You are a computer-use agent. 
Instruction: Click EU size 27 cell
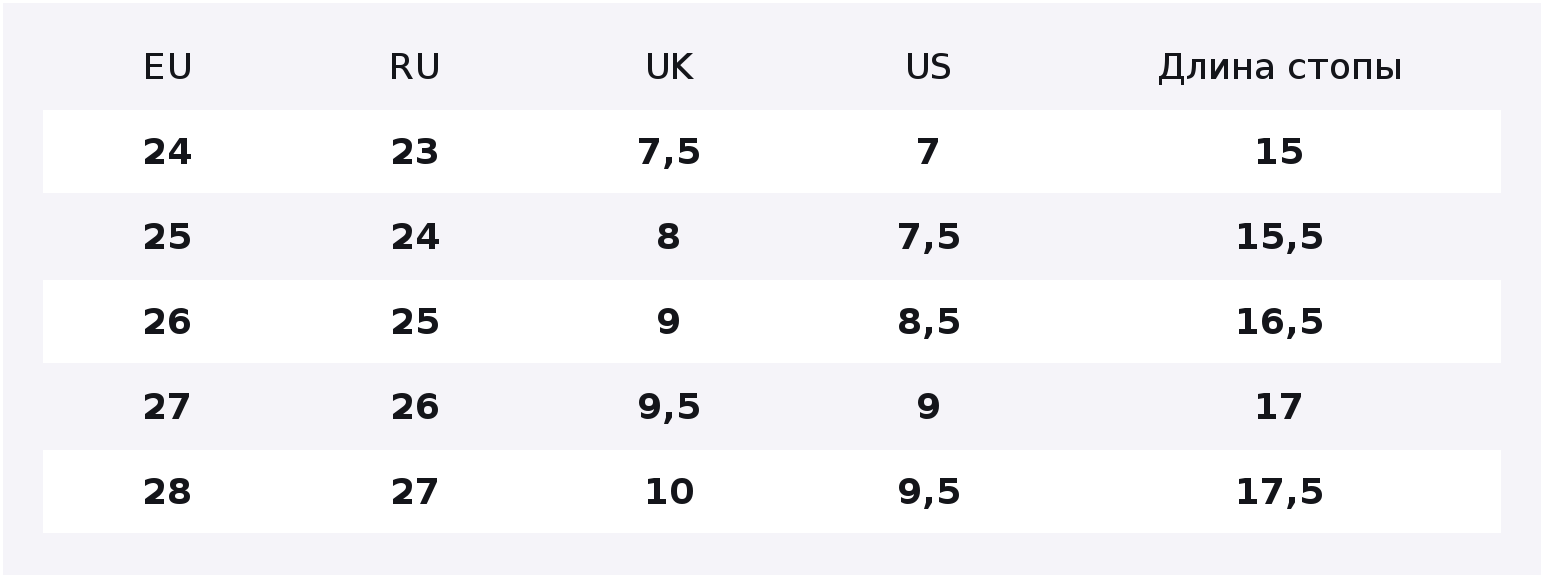167,407
